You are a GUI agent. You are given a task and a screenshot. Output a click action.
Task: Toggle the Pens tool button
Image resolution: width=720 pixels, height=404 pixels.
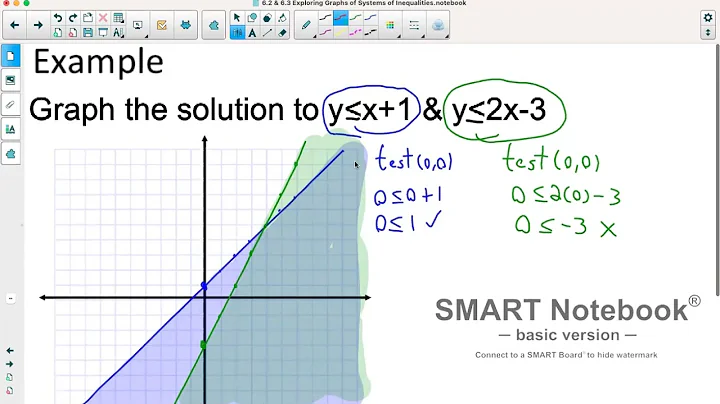[x=237, y=33]
